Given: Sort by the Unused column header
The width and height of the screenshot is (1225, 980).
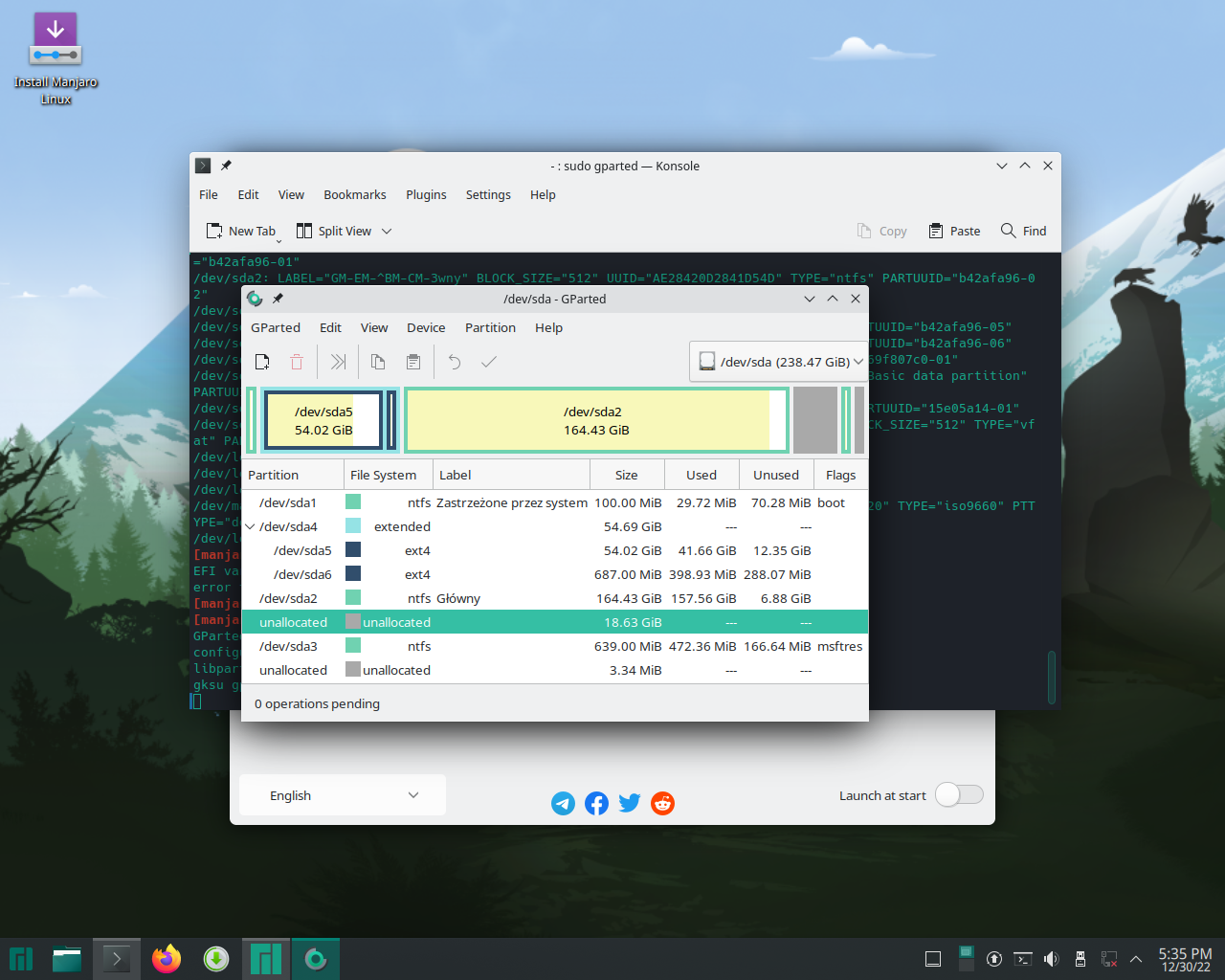Looking at the screenshot, I should (776, 475).
